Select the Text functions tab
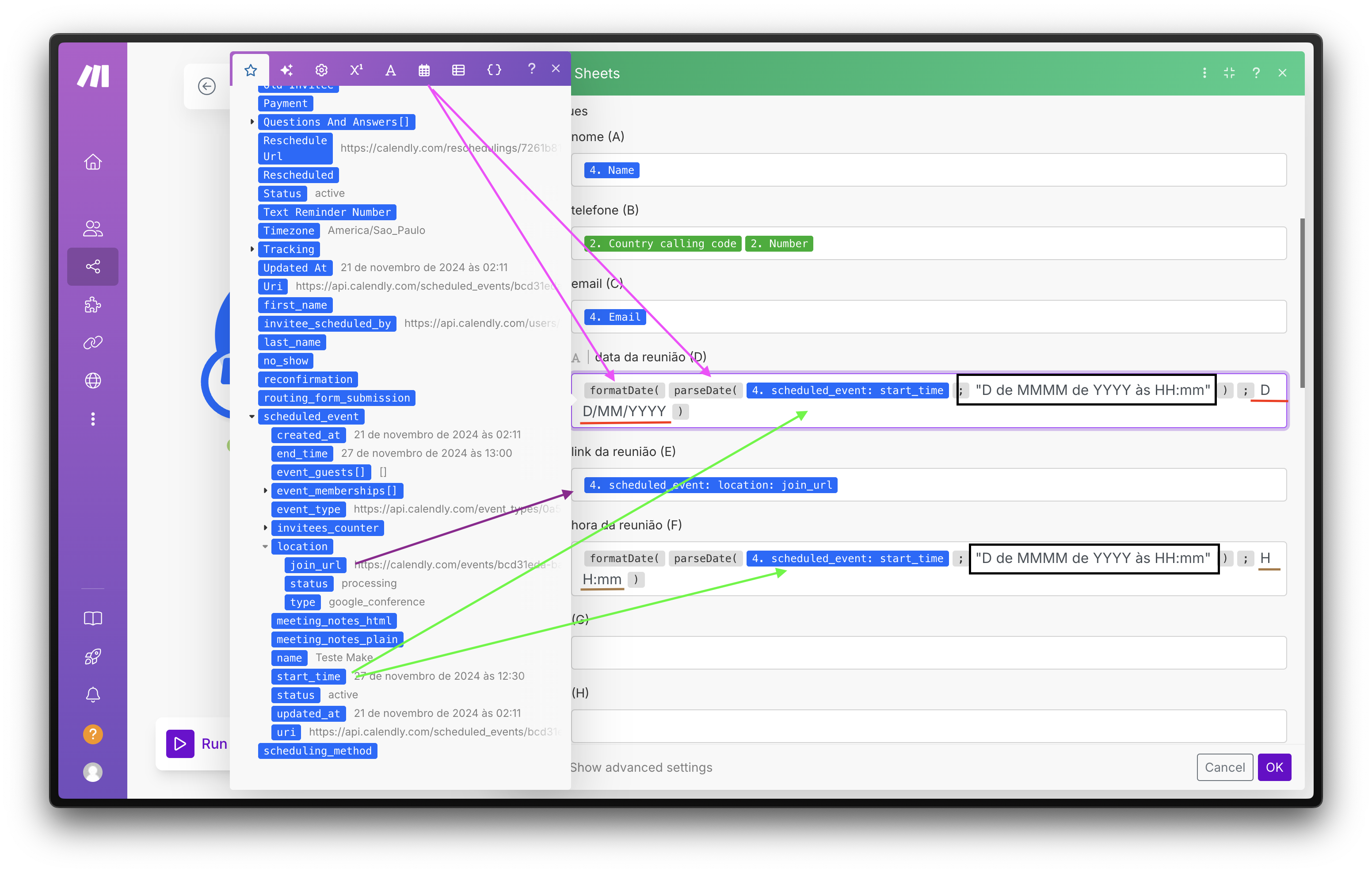1372x873 pixels. (x=390, y=70)
